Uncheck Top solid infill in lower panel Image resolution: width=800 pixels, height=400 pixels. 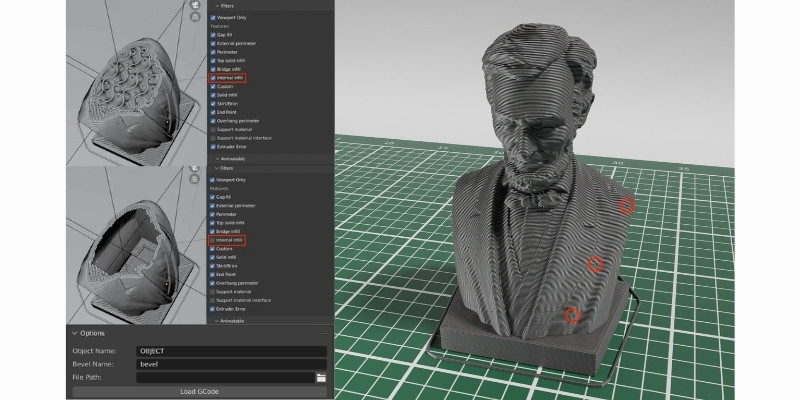tap(213, 223)
